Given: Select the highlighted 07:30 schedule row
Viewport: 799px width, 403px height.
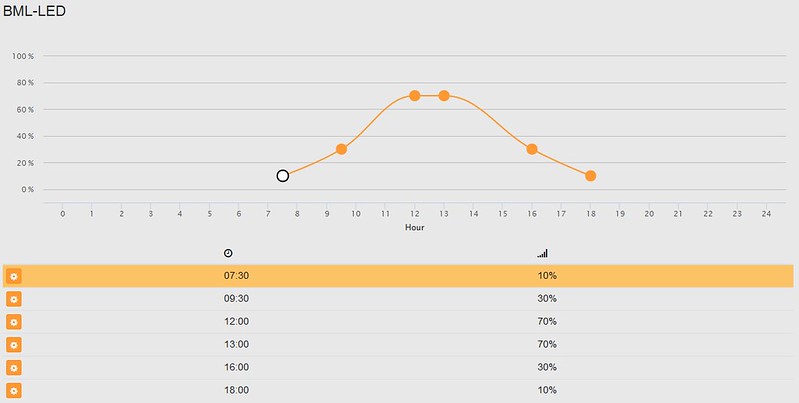Looking at the screenshot, I should tap(398, 276).
